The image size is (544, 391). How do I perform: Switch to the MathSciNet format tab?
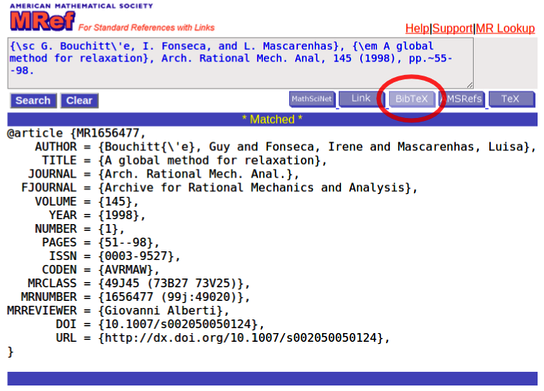[x=312, y=99]
